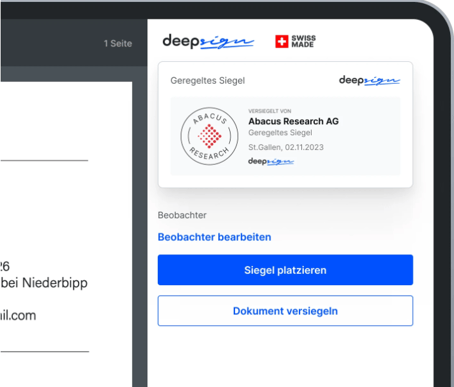Open the Beobachter bearbeiten link
The height and width of the screenshot is (387, 454).
[x=214, y=237]
